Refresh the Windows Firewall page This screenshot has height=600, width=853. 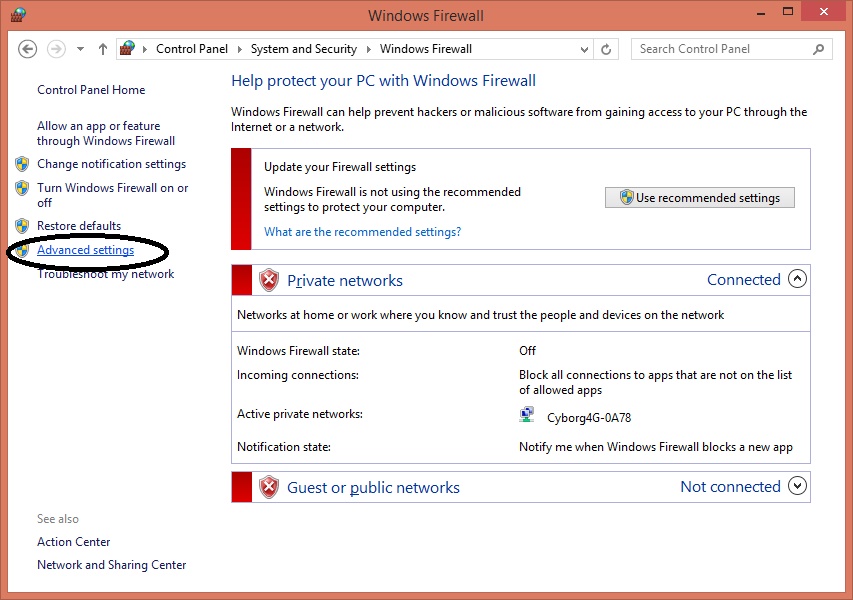pos(606,50)
